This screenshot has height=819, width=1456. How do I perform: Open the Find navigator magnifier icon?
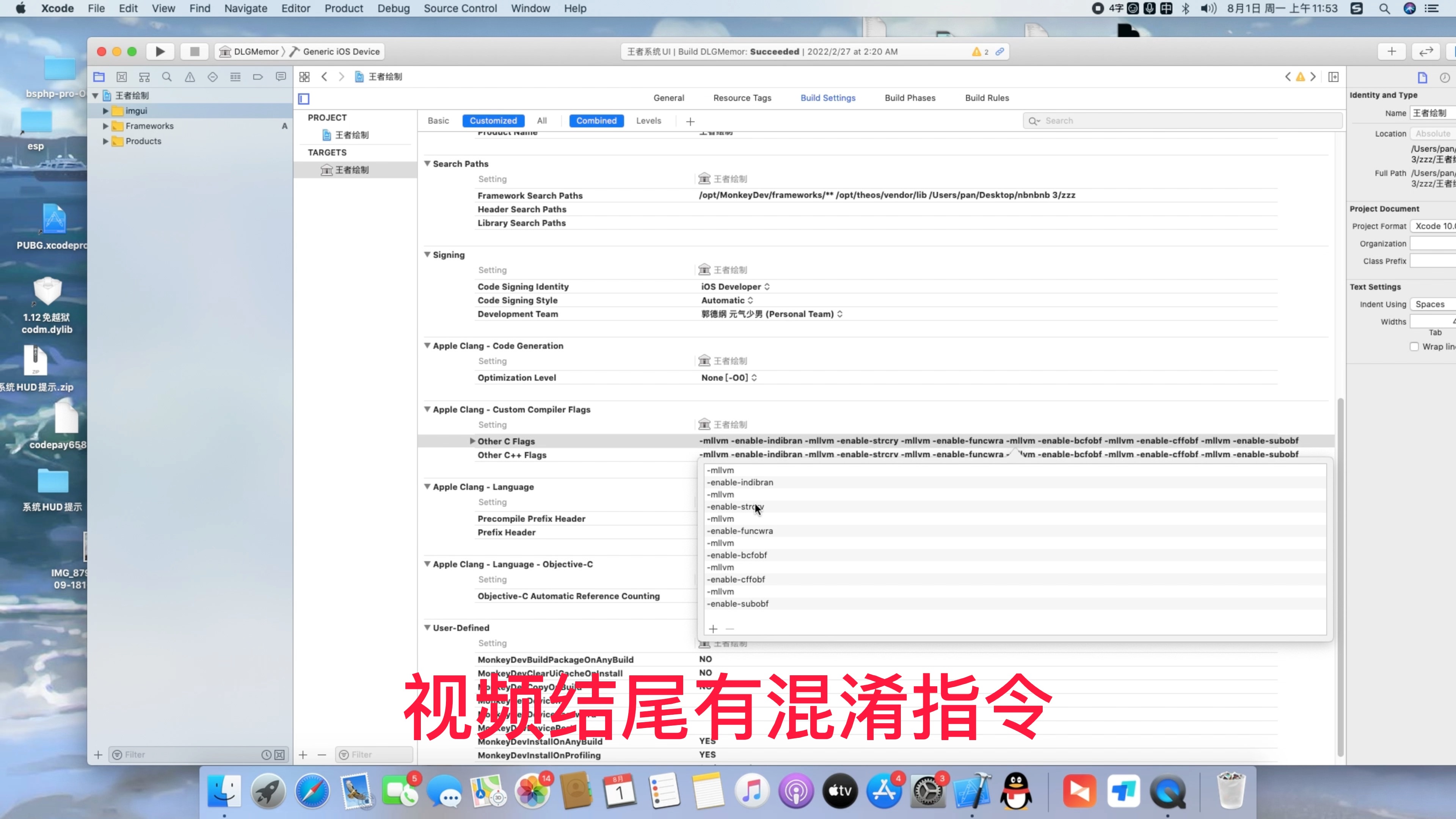click(x=167, y=77)
